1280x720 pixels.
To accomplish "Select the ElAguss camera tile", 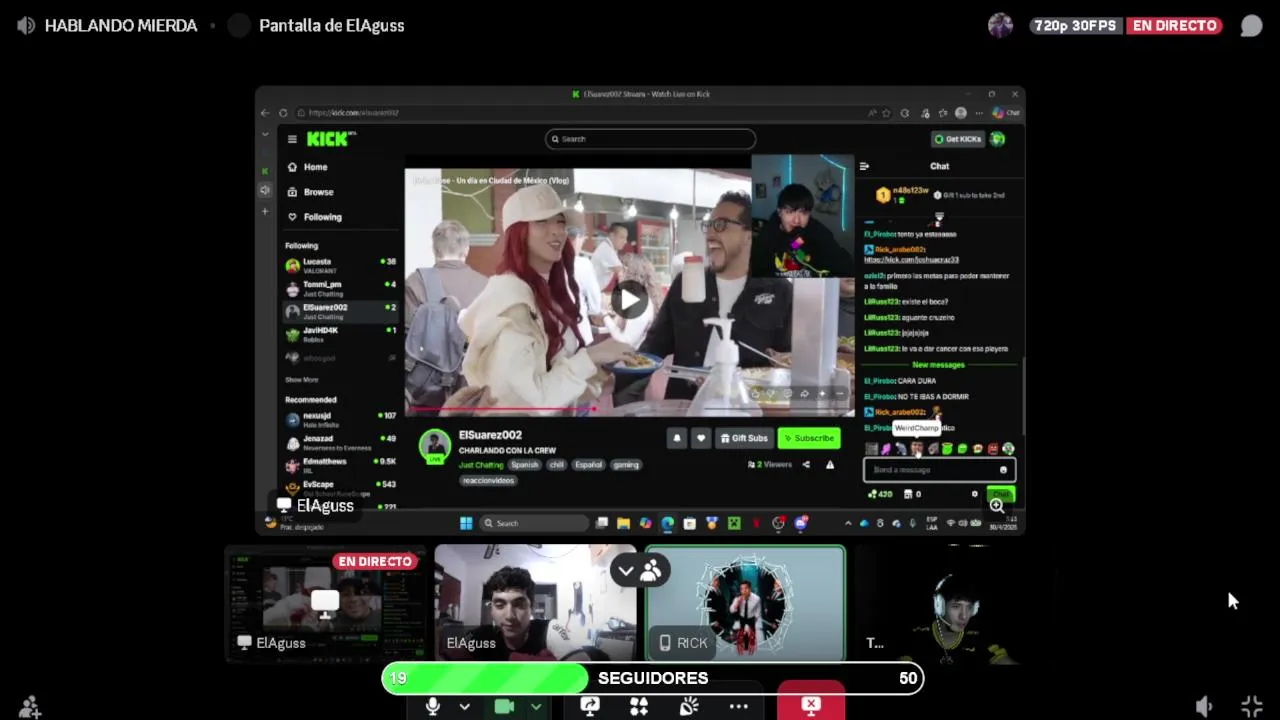I will tap(535, 603).
